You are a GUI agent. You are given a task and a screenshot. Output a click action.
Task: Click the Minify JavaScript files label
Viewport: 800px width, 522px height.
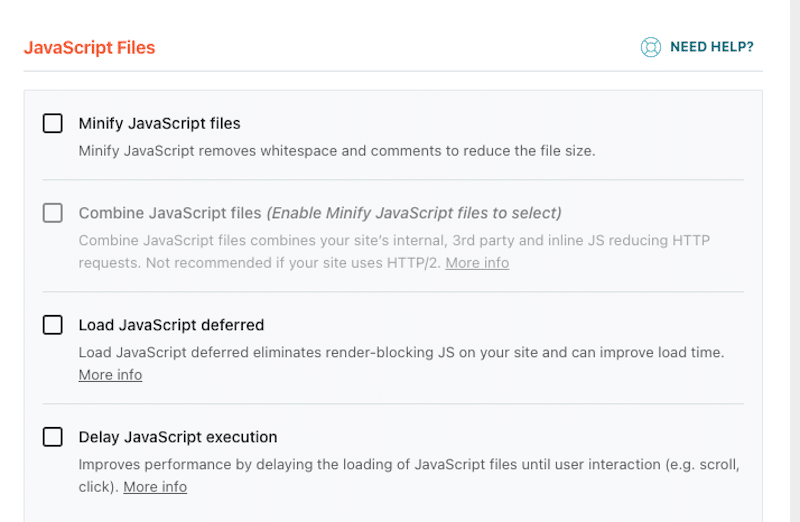[x=159, y=123]
